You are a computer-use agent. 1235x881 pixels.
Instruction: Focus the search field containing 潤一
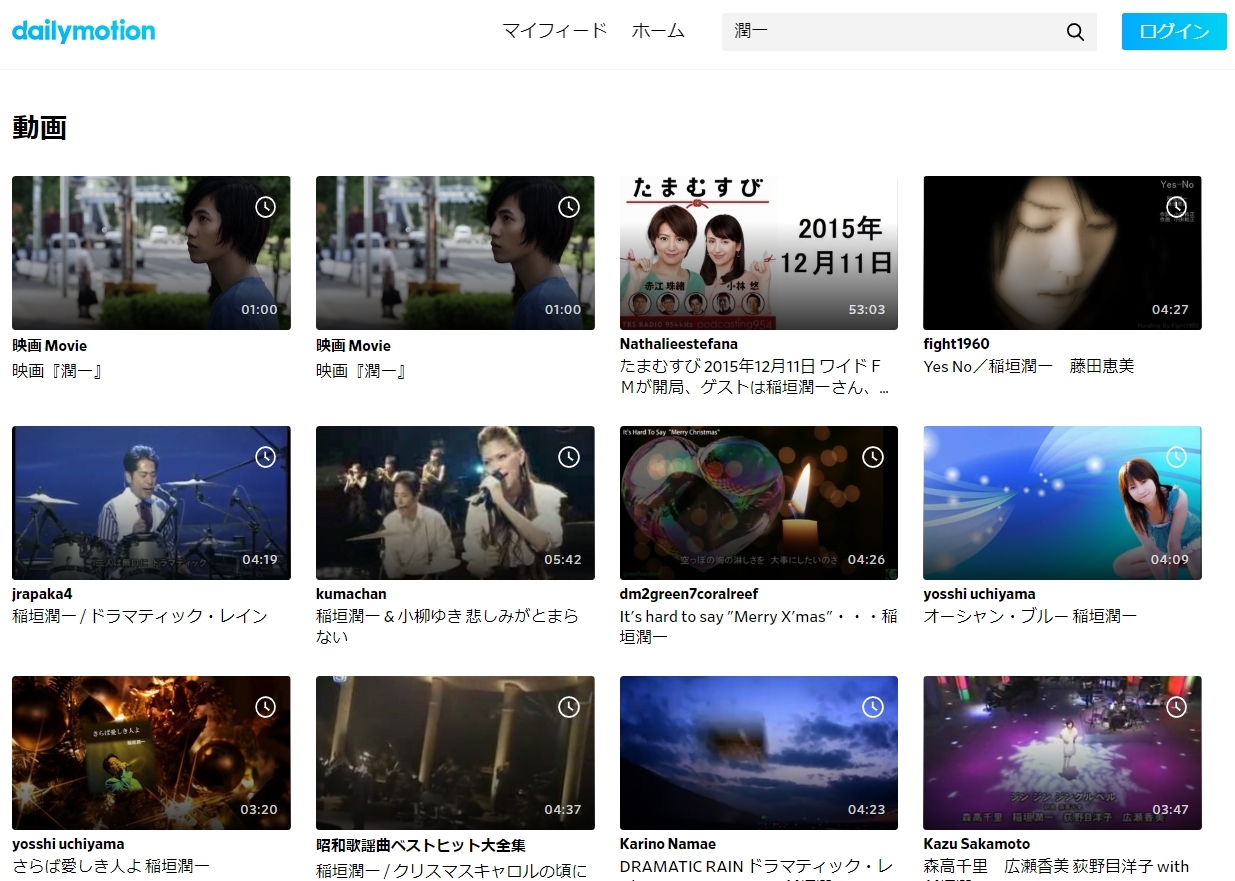pyautogui.click(x=895, y=32)
